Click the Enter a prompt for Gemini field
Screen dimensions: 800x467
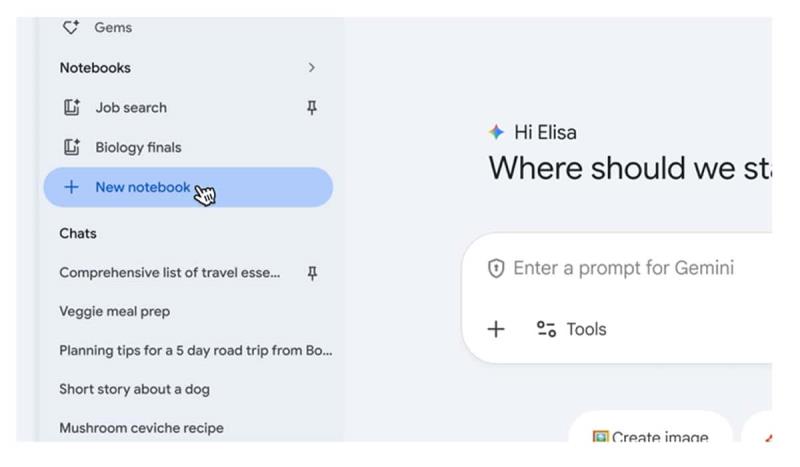(623, 268)
